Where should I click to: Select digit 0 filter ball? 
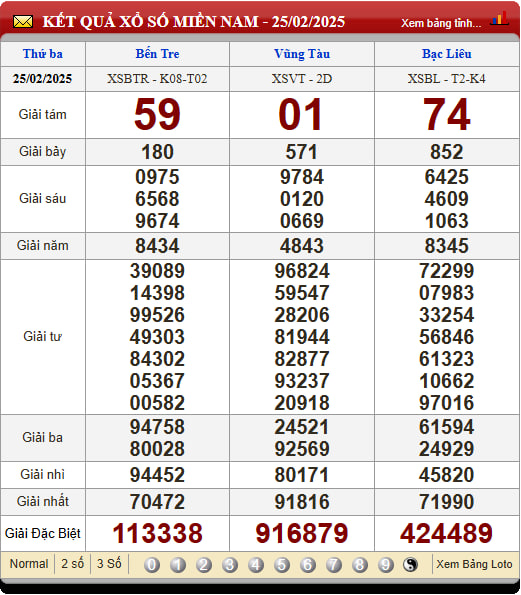(152, 565)
